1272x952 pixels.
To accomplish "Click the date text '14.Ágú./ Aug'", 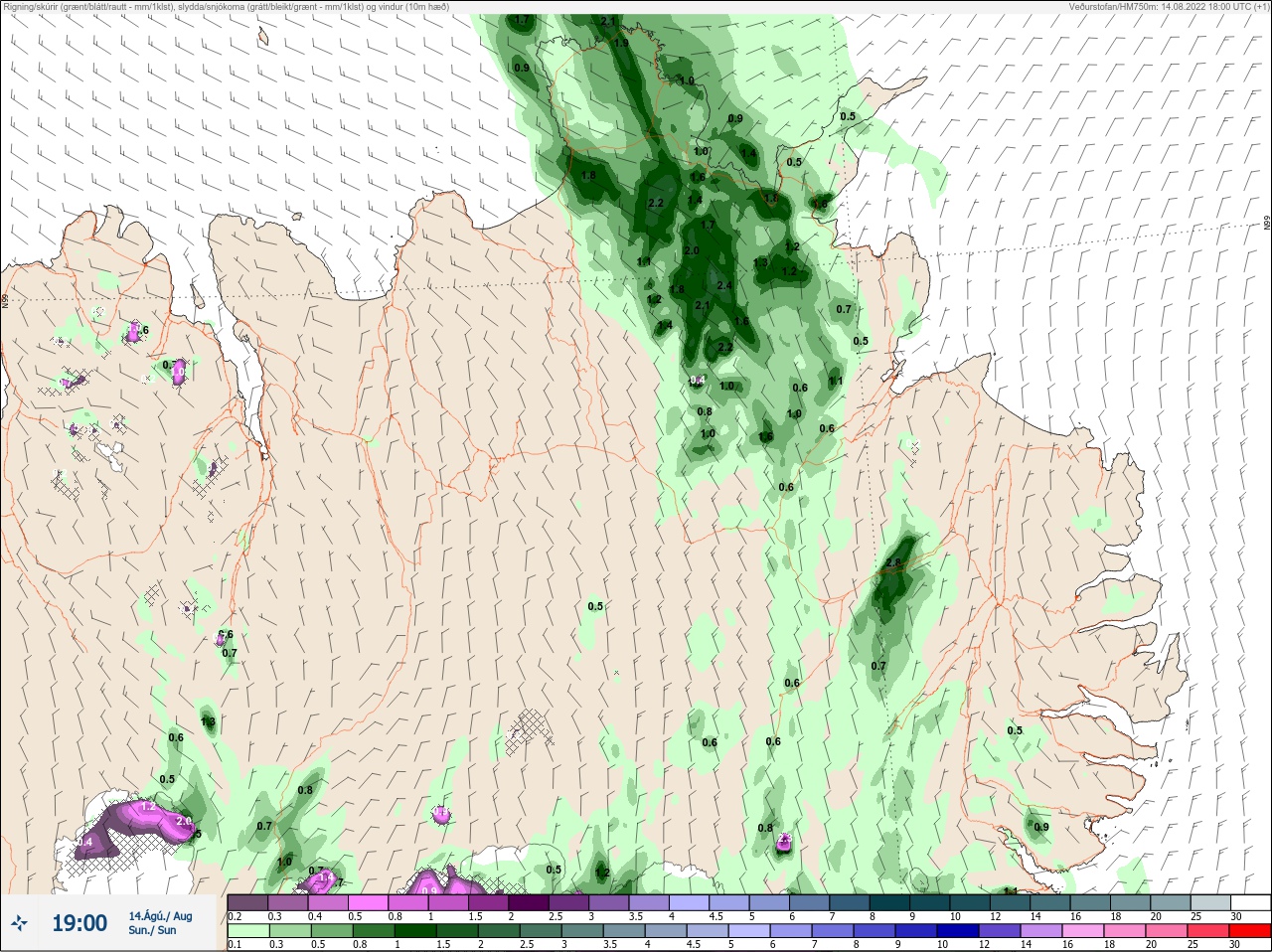I will (x=160, y=916).
